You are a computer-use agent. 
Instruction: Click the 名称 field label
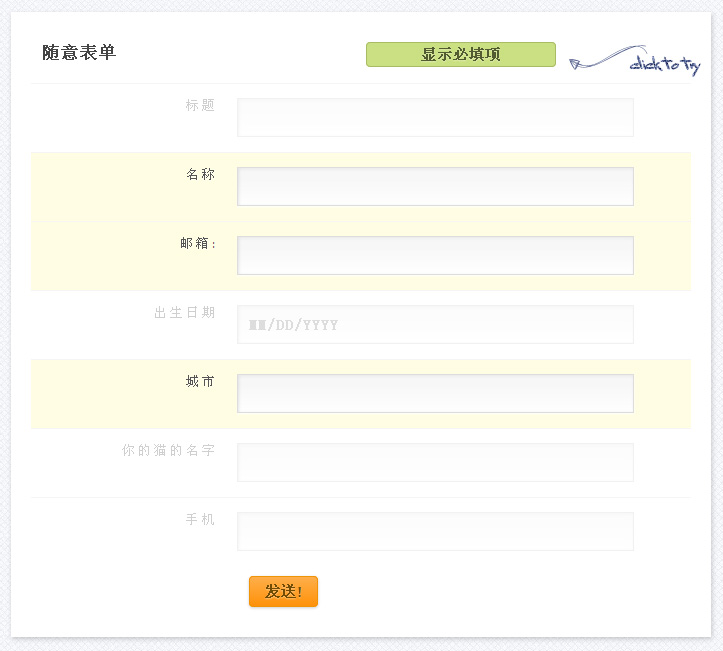coord(200,174)
